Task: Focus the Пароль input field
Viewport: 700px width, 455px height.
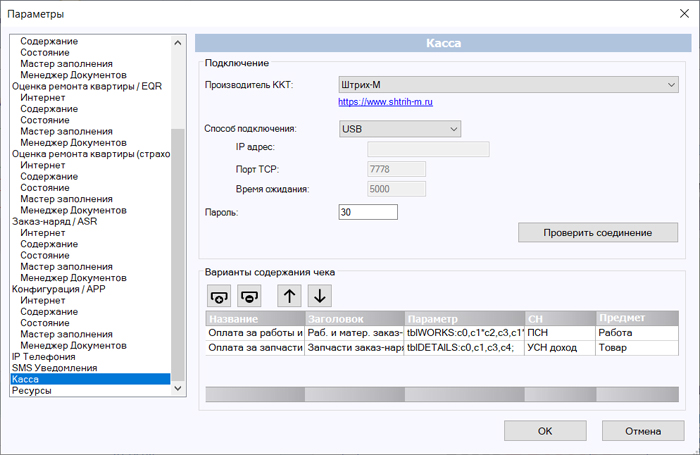Action: 368,212
